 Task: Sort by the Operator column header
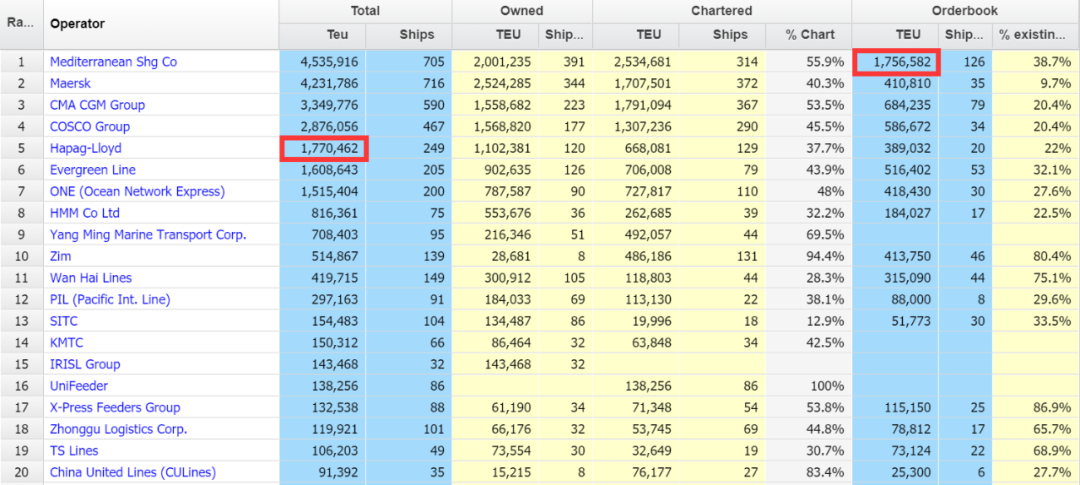pyautogui.click(x=77, y=24)
